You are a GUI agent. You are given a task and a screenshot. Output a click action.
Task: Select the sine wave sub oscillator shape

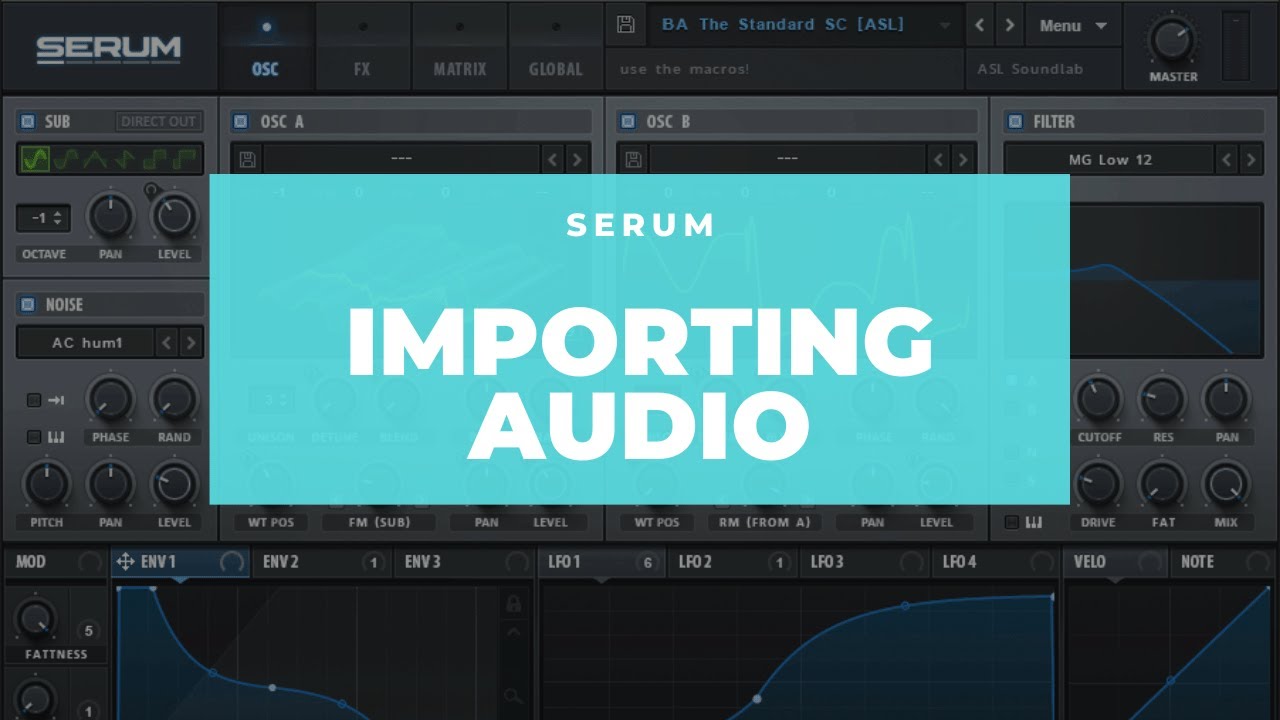[36, 159]
